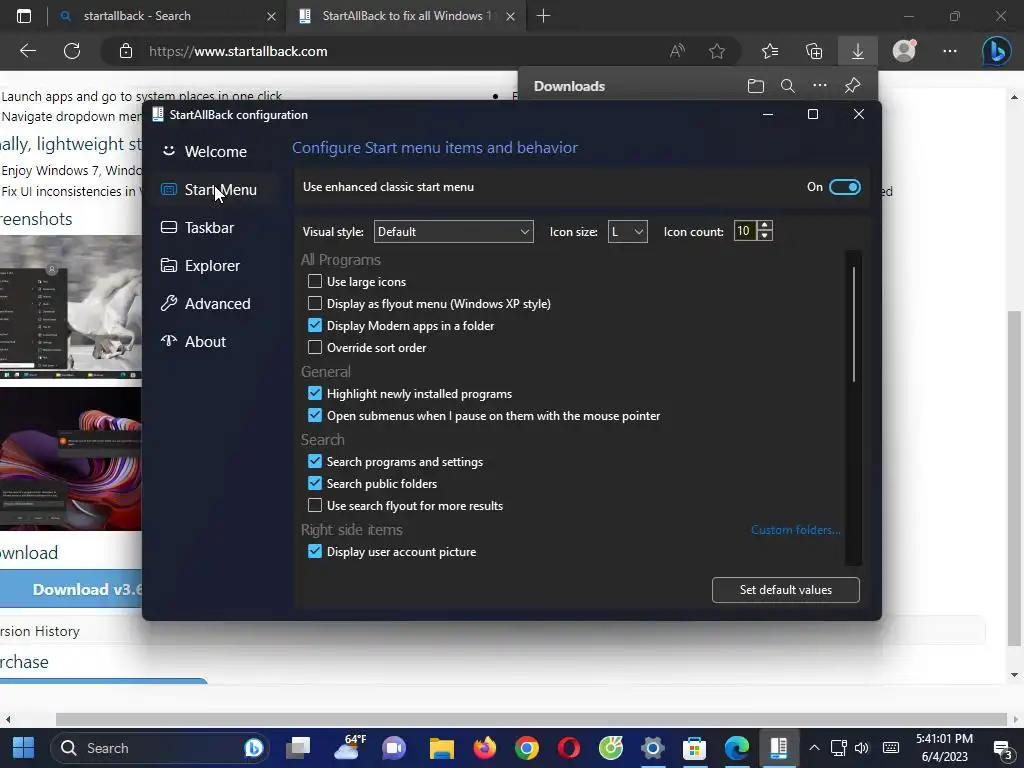Click the Edge downloads toolbar icon
The image size is (1024, 768).
857,51
